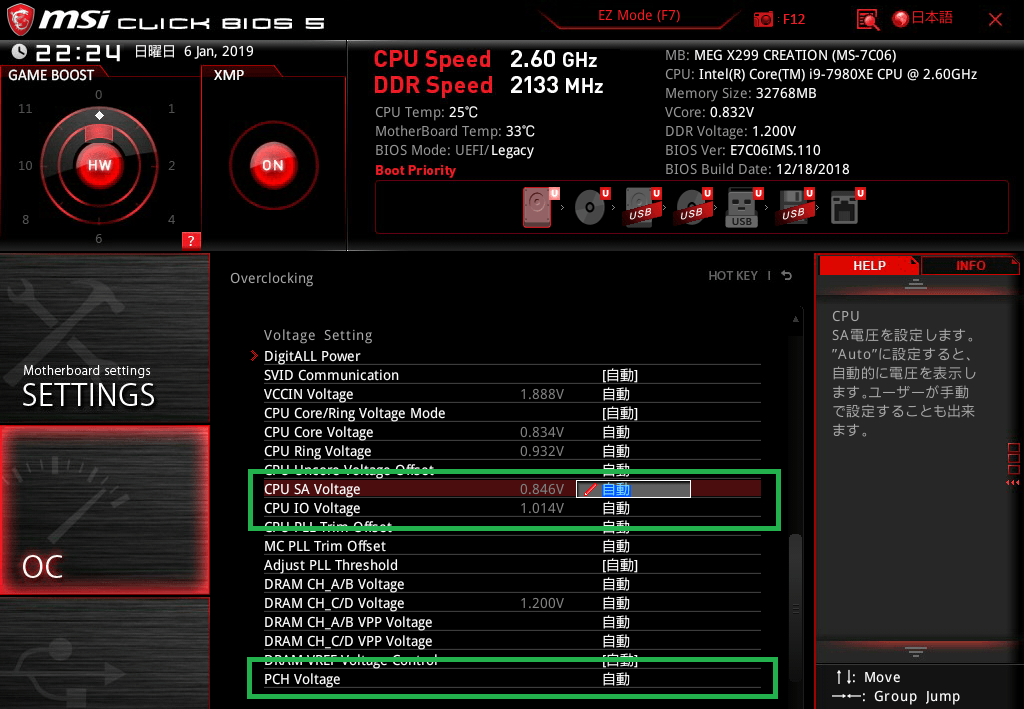Open the Game Boost red question mark help
The height and width of the screenshot is (709, 1024).
pyautogui.click(x=191, y=240)
